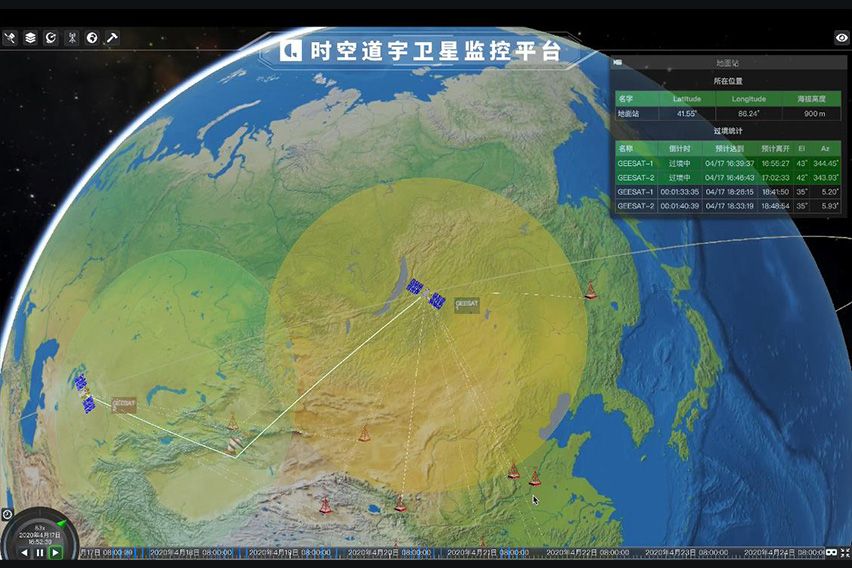Open the hammer tools icon
Image resolution: width=852 pixels, height=568 pixels.
click(x=113, y=38)
